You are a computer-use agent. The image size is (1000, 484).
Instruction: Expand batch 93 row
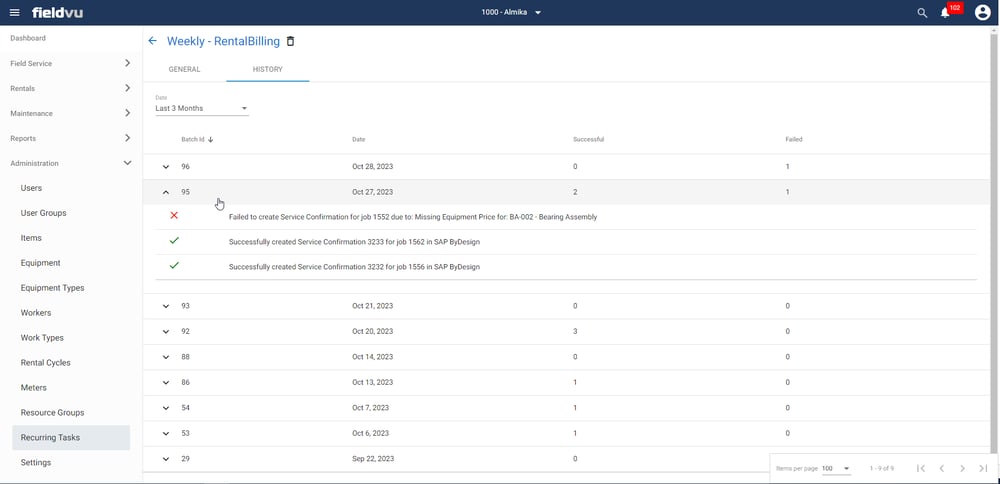click(x=166, y=306)
